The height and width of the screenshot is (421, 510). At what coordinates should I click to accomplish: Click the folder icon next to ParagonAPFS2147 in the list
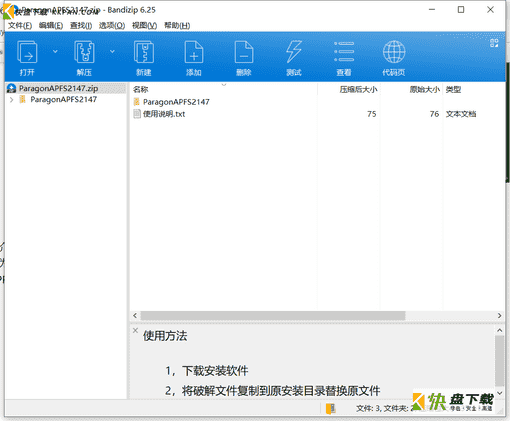tap(136, 102)
